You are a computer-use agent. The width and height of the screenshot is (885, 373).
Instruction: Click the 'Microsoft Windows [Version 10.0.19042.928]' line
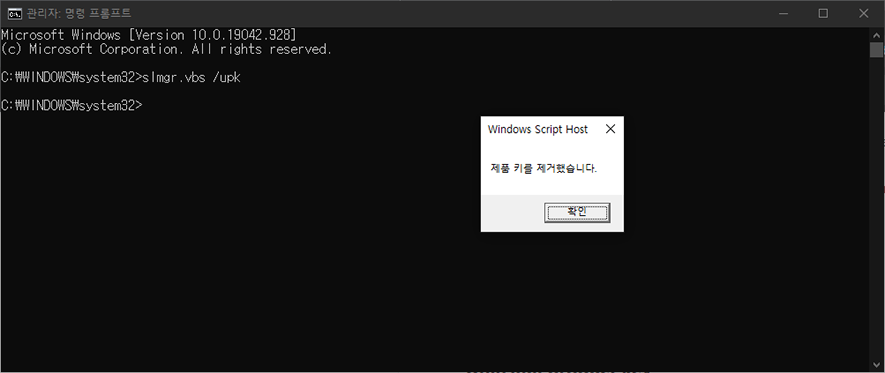(149, 35)
